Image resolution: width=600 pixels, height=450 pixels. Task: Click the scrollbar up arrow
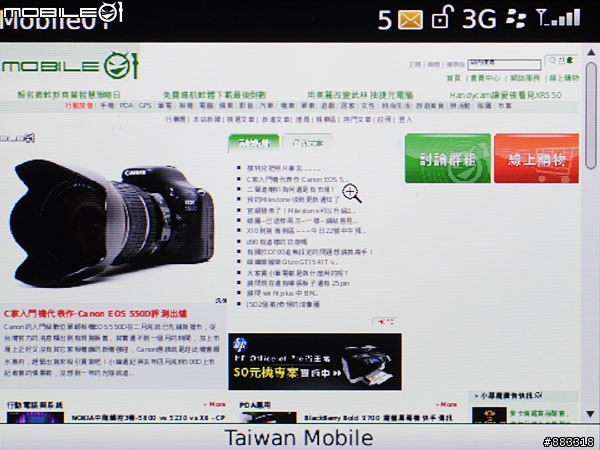pos(591,52)
